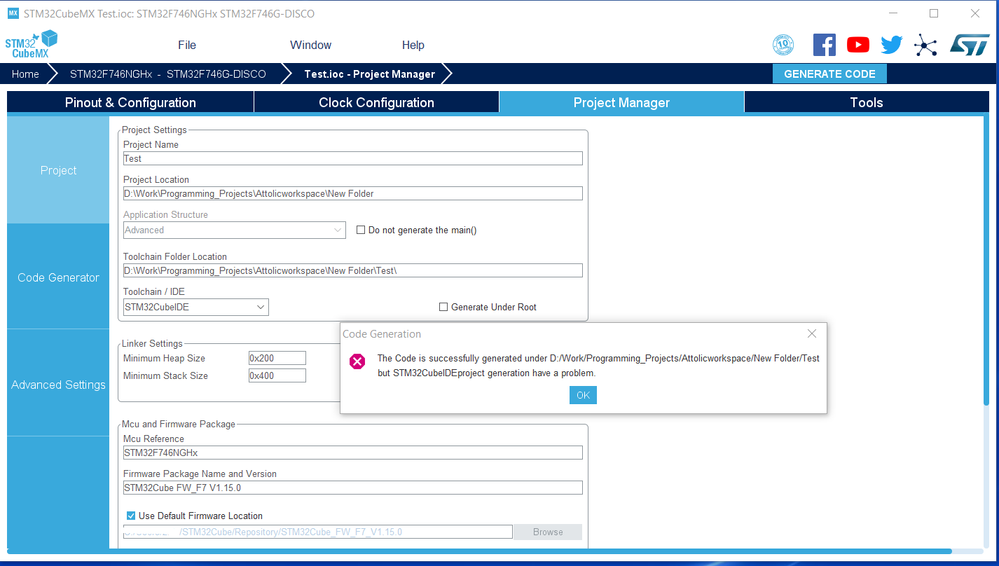Screen dimensions: 999x566
Task: Click the ST logo icon
Action: (969, 45)
